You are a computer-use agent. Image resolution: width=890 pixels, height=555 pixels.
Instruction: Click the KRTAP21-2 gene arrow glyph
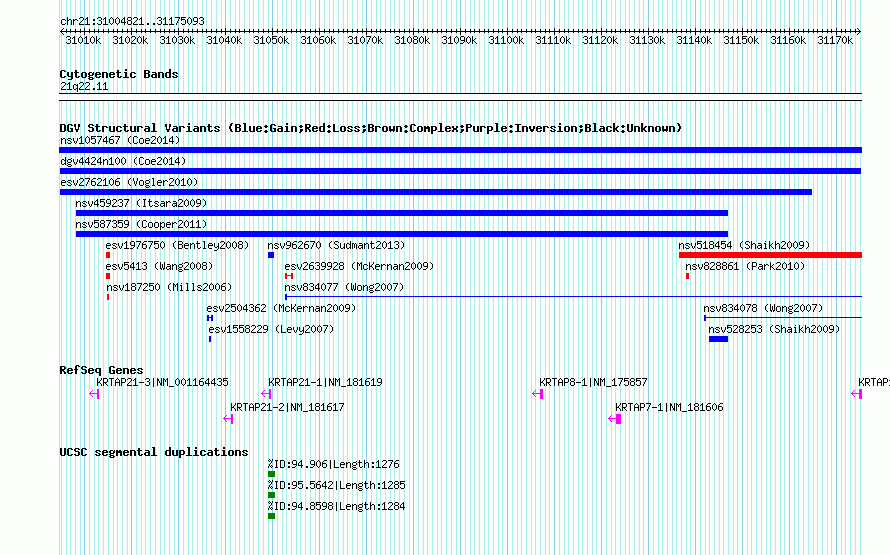(228, 419)
